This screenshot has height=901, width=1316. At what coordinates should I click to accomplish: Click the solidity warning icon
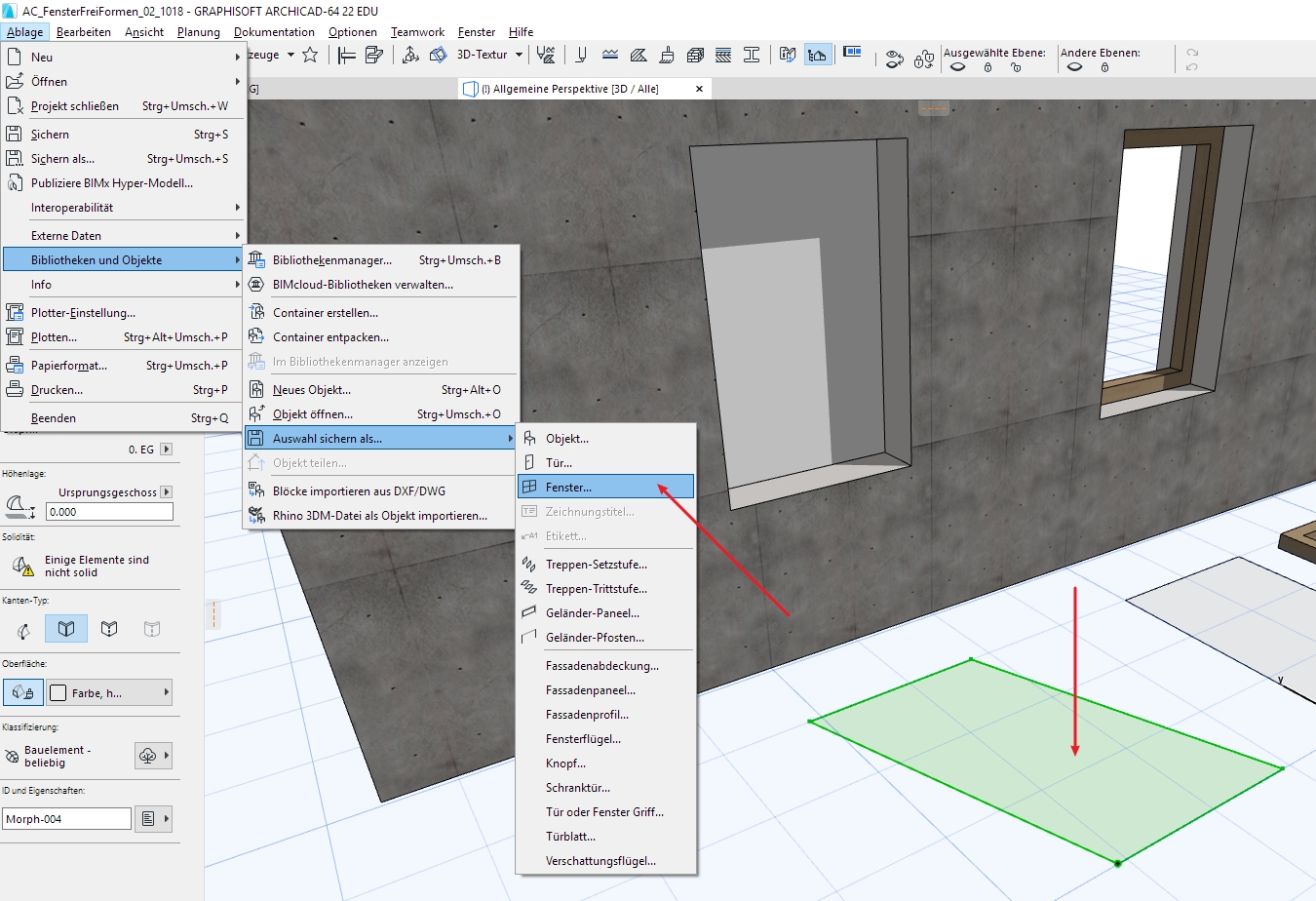[x=21, y=567]
